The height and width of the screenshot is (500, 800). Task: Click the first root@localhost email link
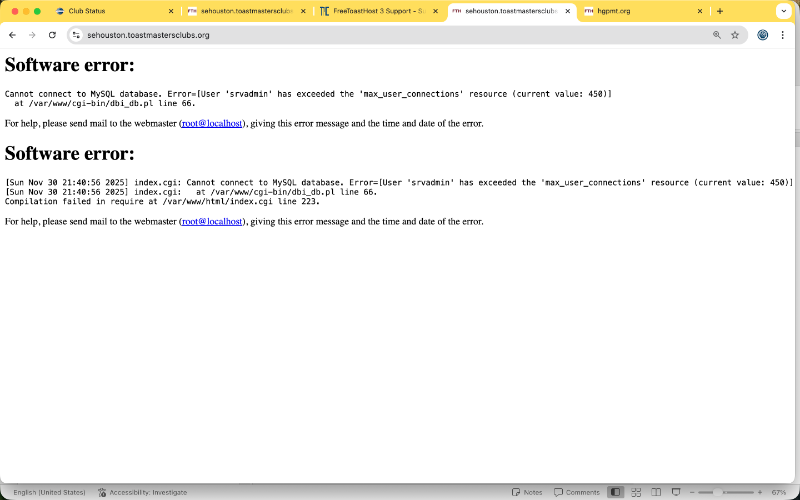pyautogui.click(x=212, y=124)
